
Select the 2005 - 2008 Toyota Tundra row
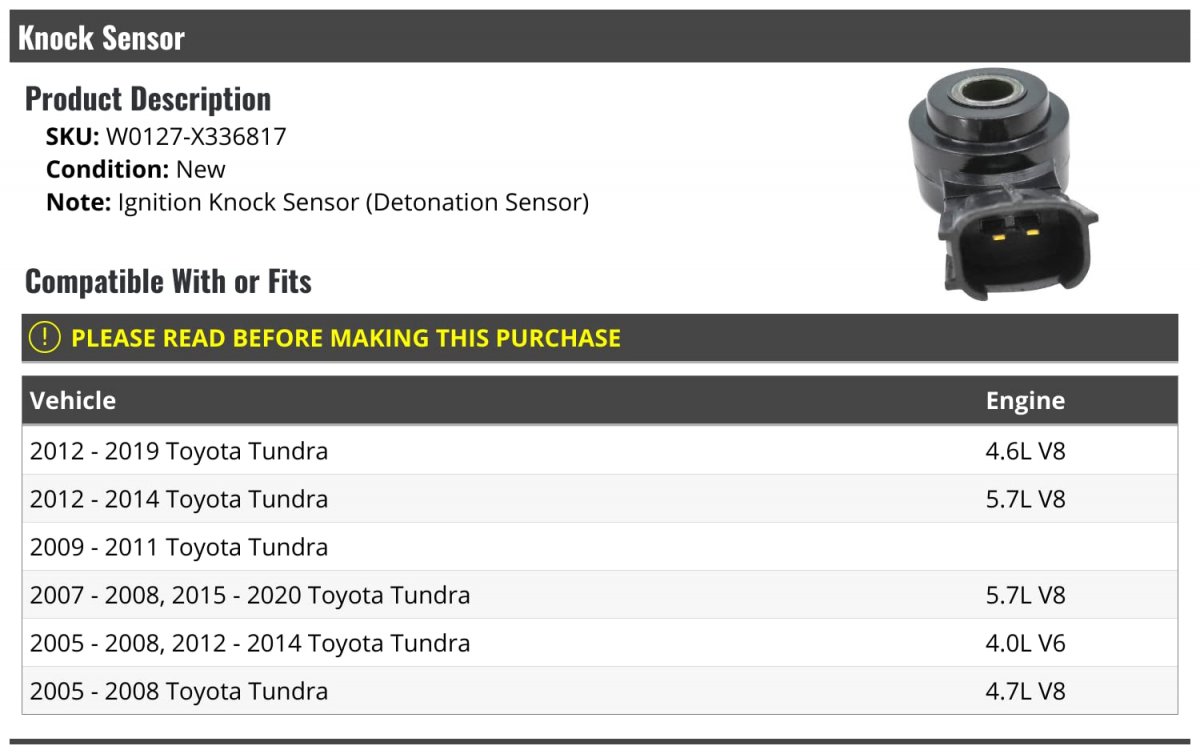[600, 691]
